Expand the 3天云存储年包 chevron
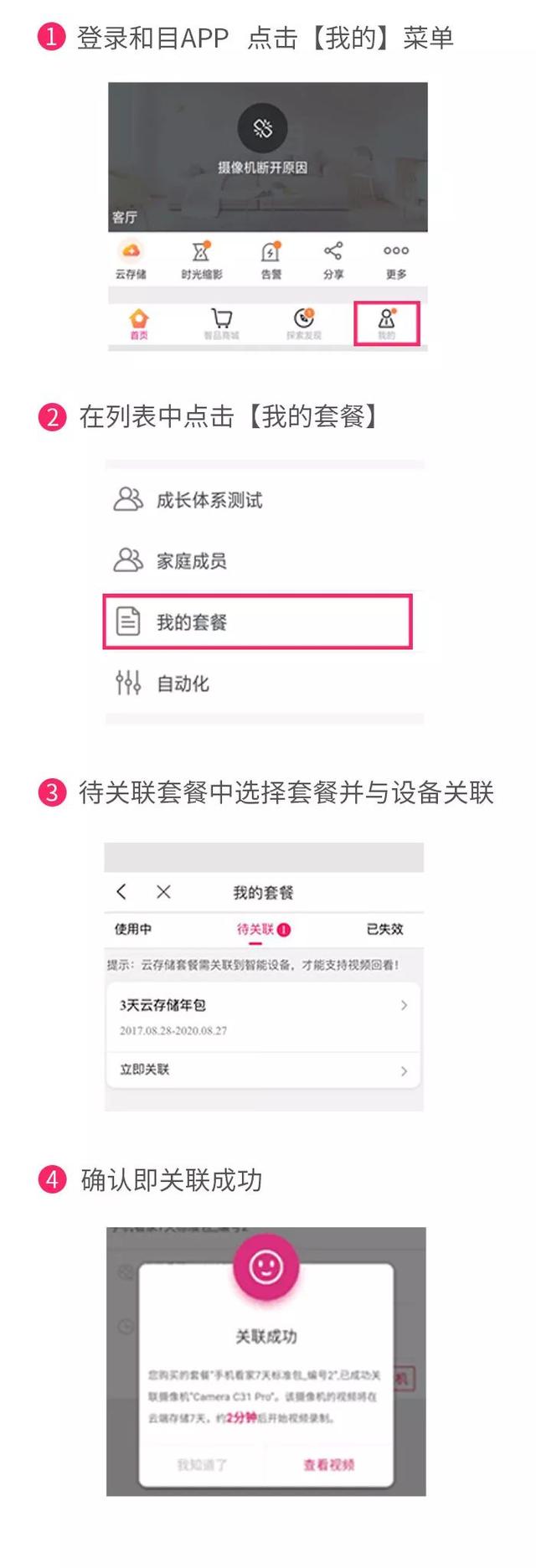 (404, 1005)
